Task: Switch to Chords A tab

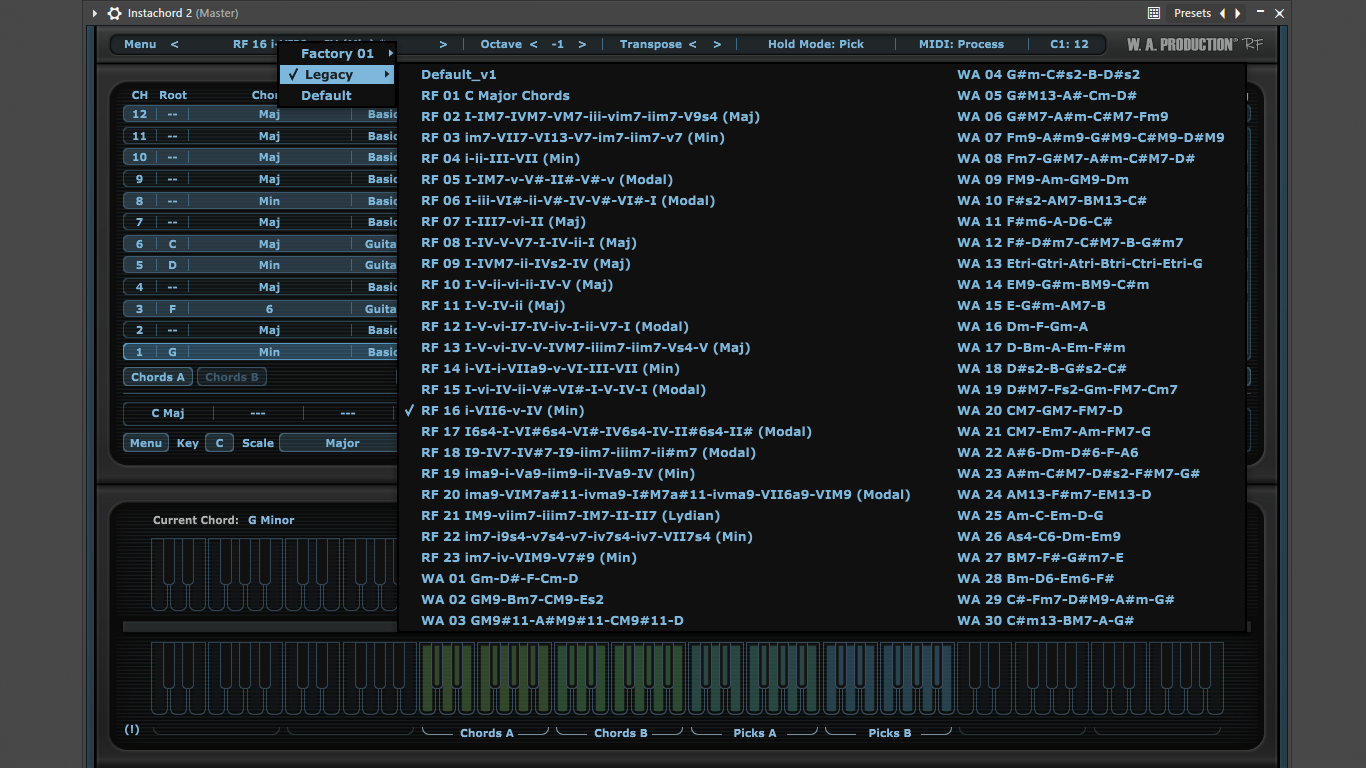Action: coord(159,377)
